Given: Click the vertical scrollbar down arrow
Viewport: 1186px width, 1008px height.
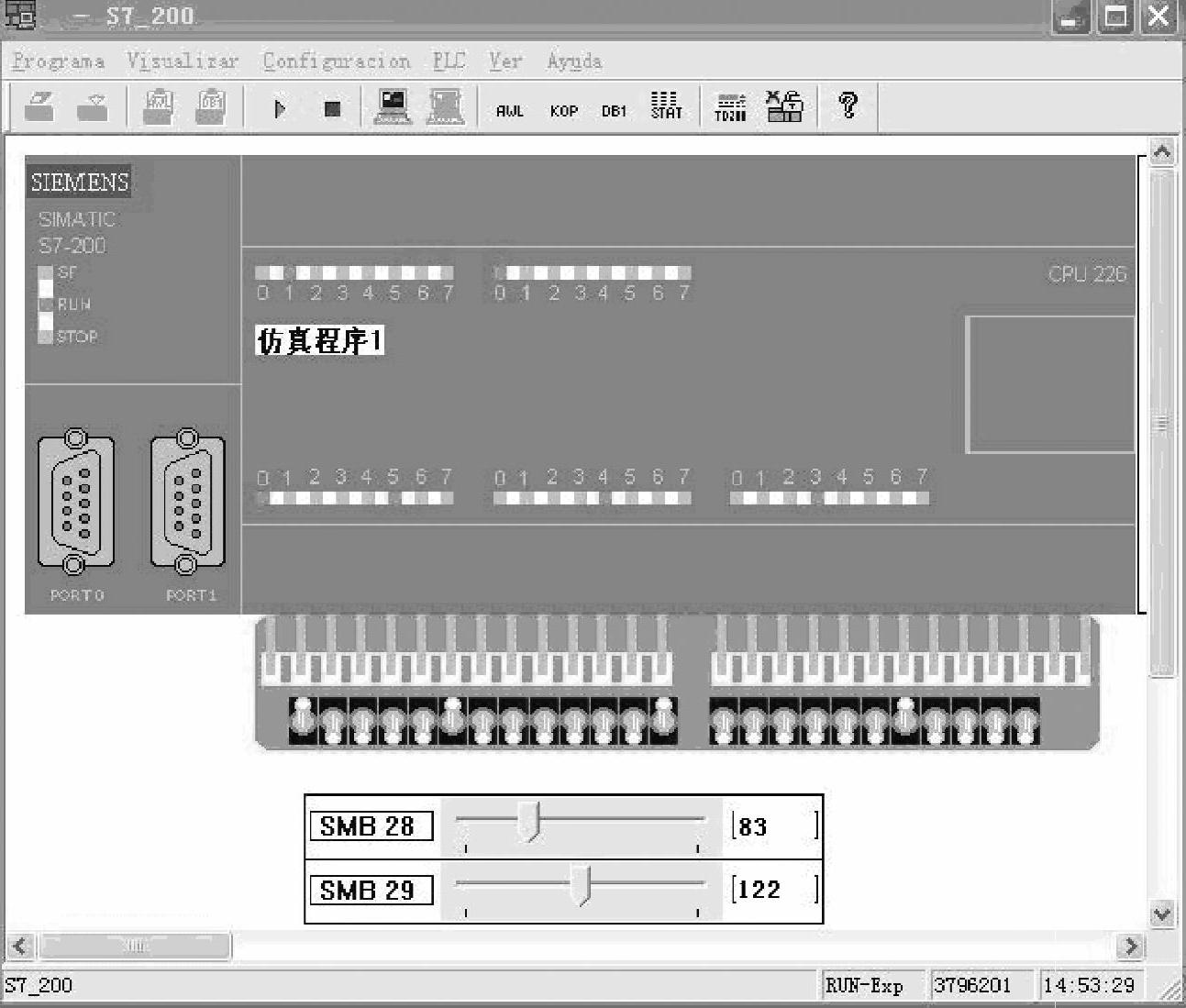Looking at the screenshot, I should click(x=1161, y=914).
